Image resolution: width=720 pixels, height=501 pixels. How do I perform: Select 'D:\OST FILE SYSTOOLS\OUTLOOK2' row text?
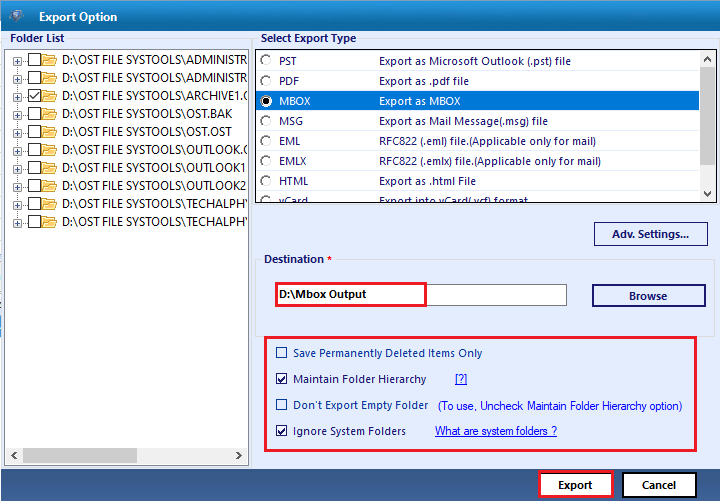point(154,186)
